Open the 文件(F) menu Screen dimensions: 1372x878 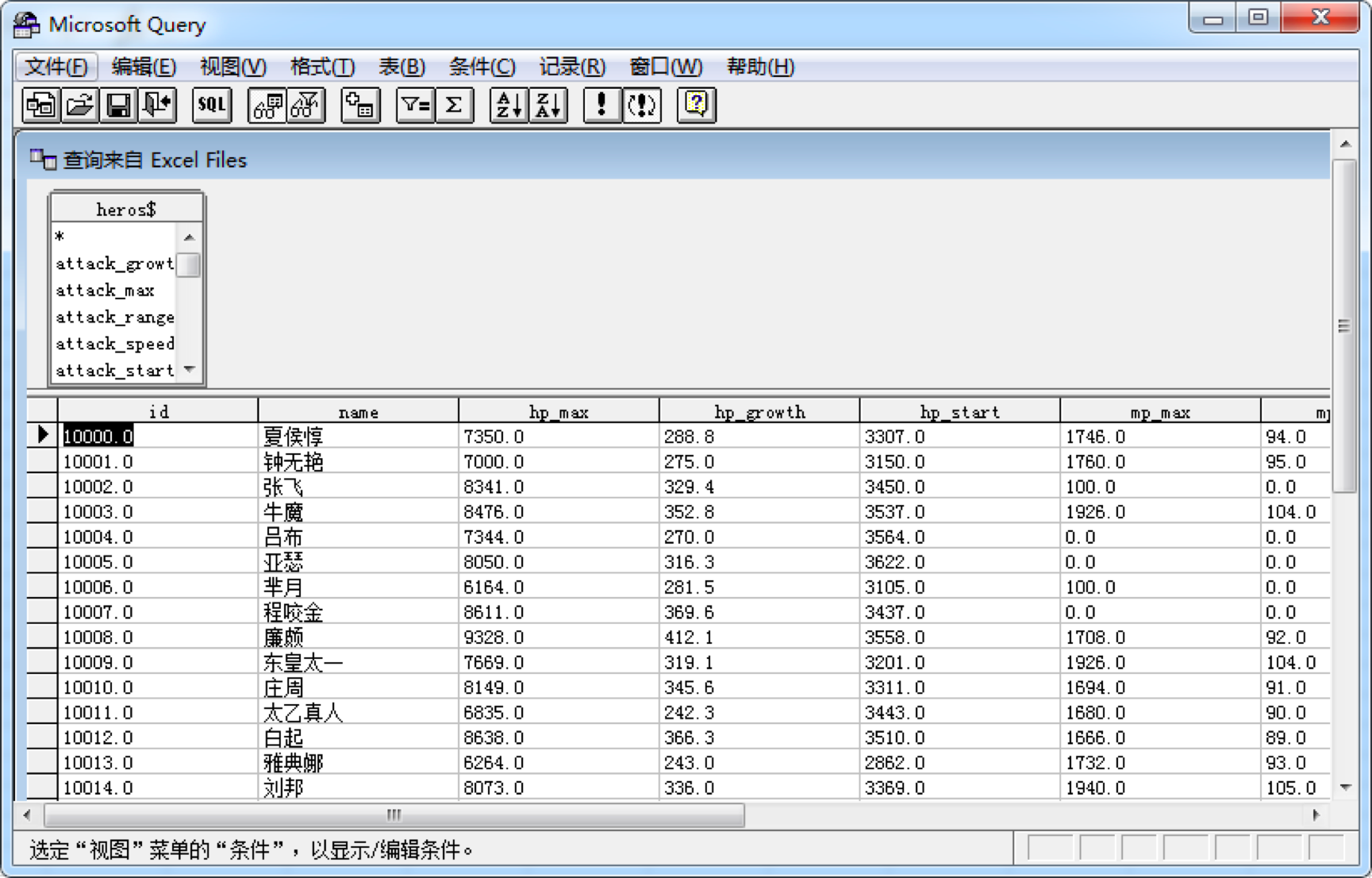pyautogui.click(x=56, y=67)
